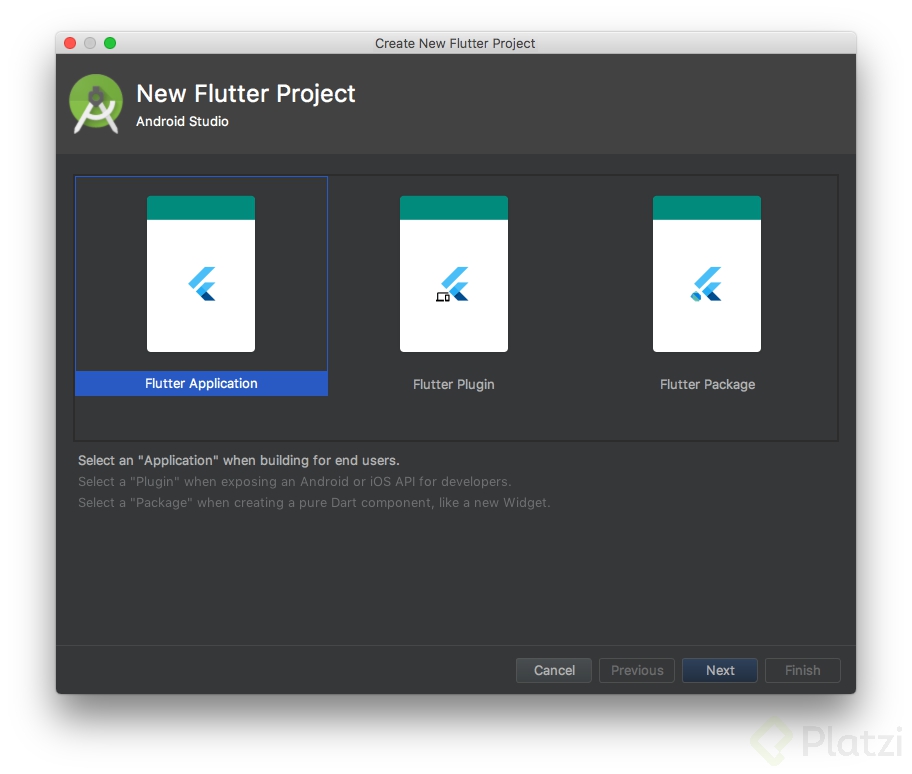Click the Android Studio logo in the header
This screenshot has height=774, width=912.
[x=95, y=103]
